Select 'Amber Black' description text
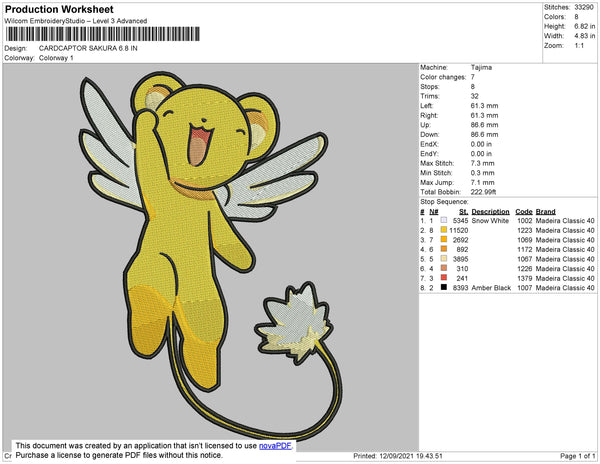Viewport: 600px width, 464px height. pos(491,288)
